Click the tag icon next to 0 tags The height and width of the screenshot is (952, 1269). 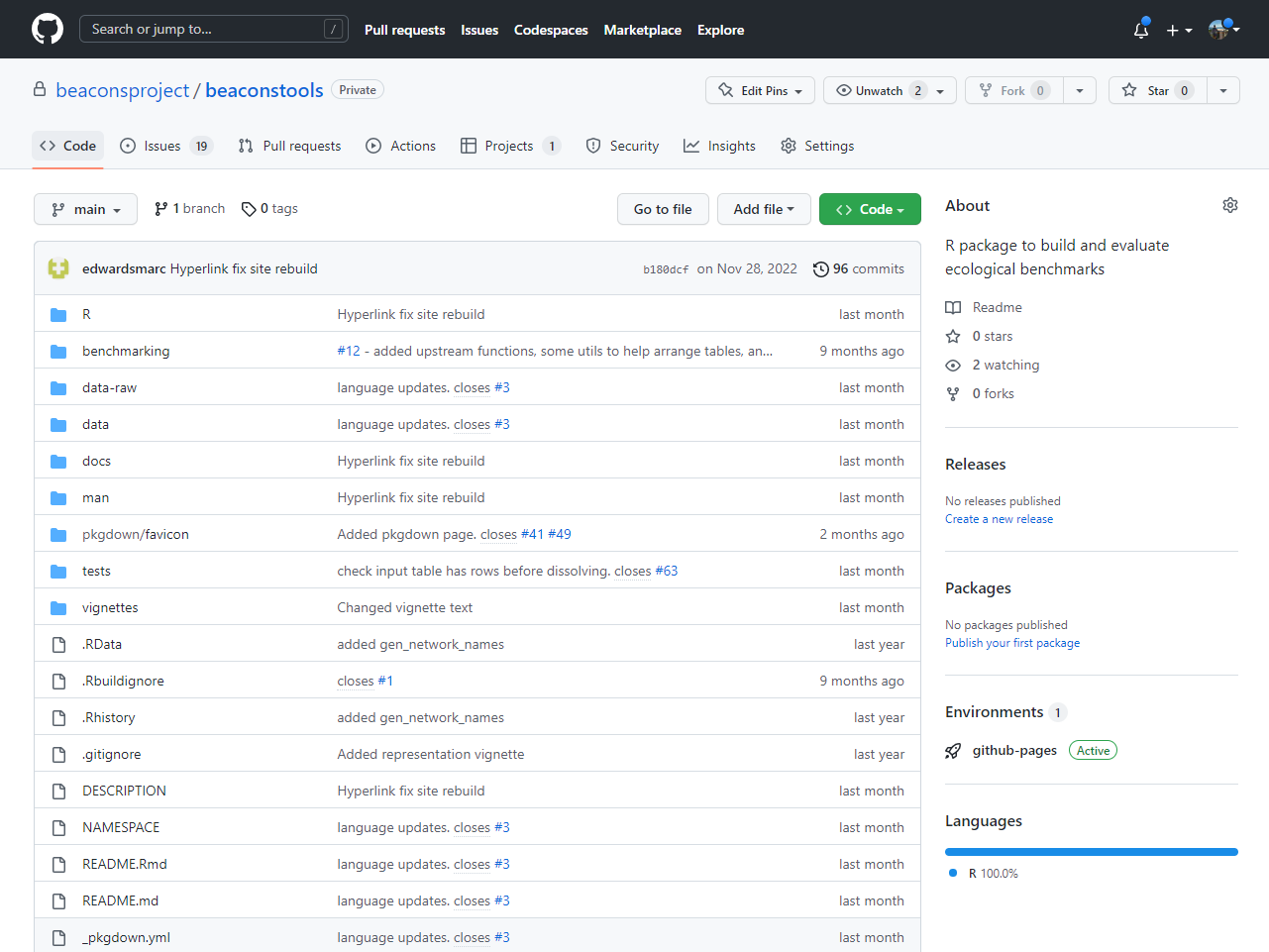click(249, 209)
